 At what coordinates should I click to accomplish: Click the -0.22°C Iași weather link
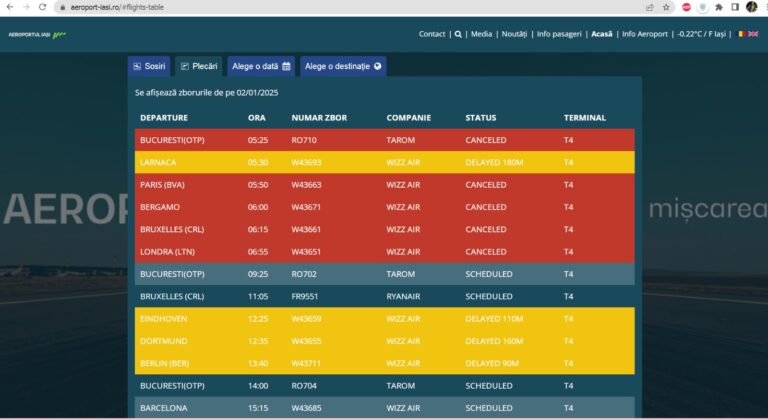tap(701, 34)
